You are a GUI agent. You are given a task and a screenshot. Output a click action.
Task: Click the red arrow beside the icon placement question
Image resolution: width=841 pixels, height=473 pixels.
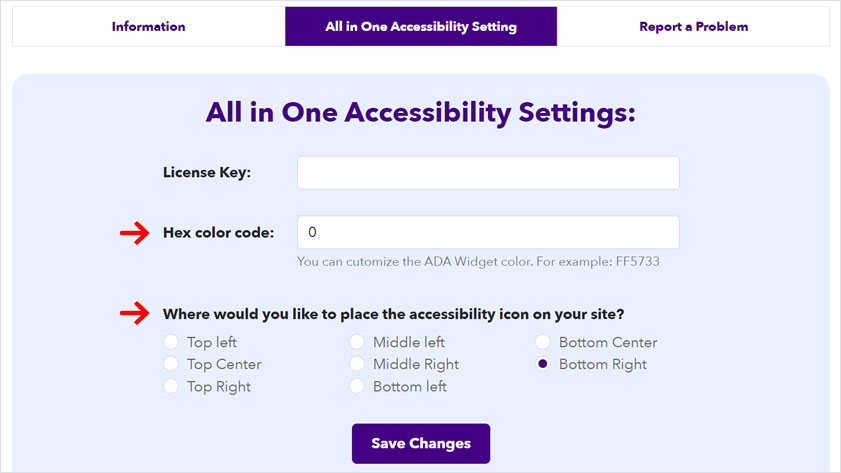[x=133, y=314]
